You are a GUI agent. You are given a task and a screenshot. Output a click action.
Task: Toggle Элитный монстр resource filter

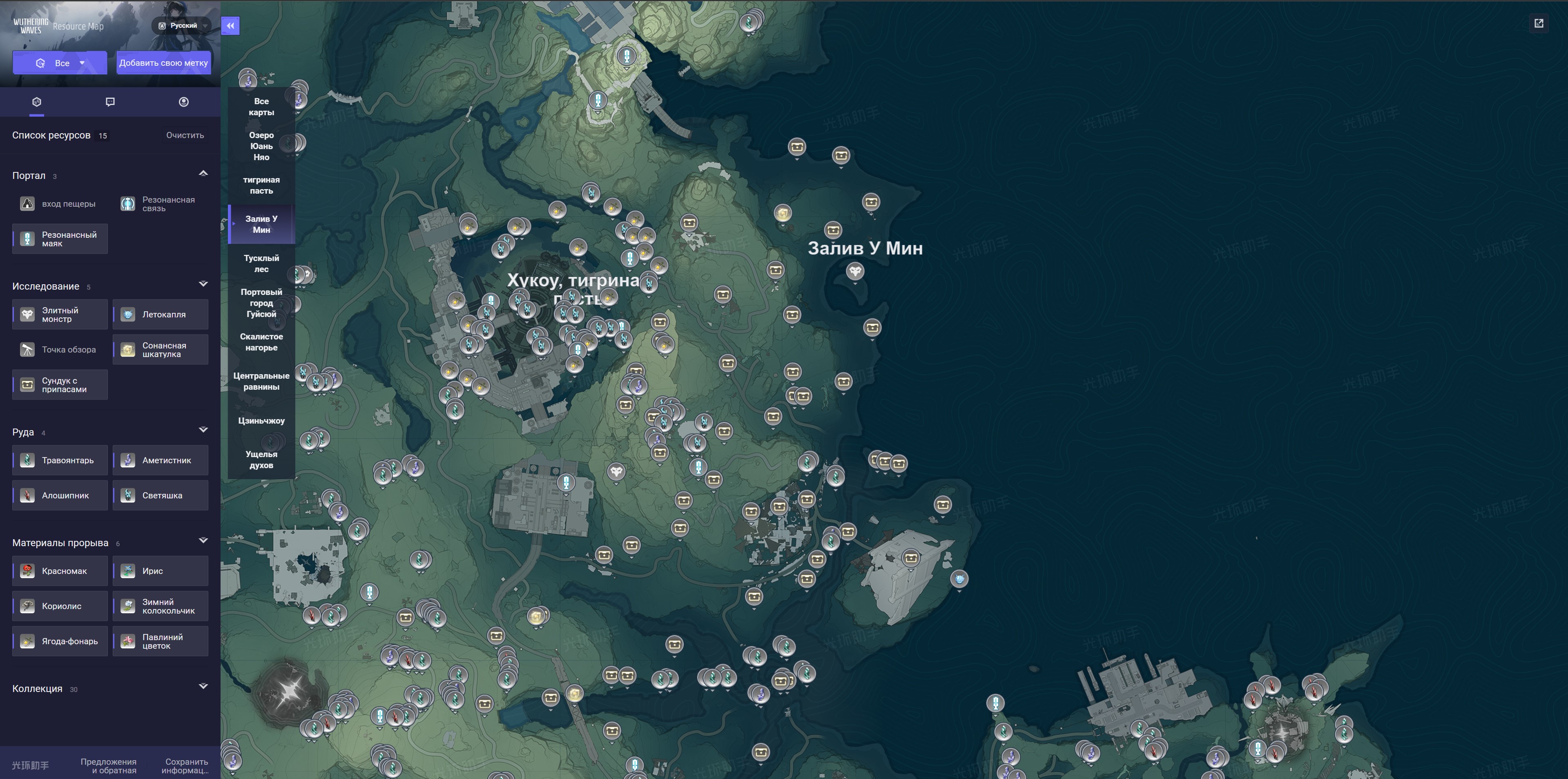point(60,315)
